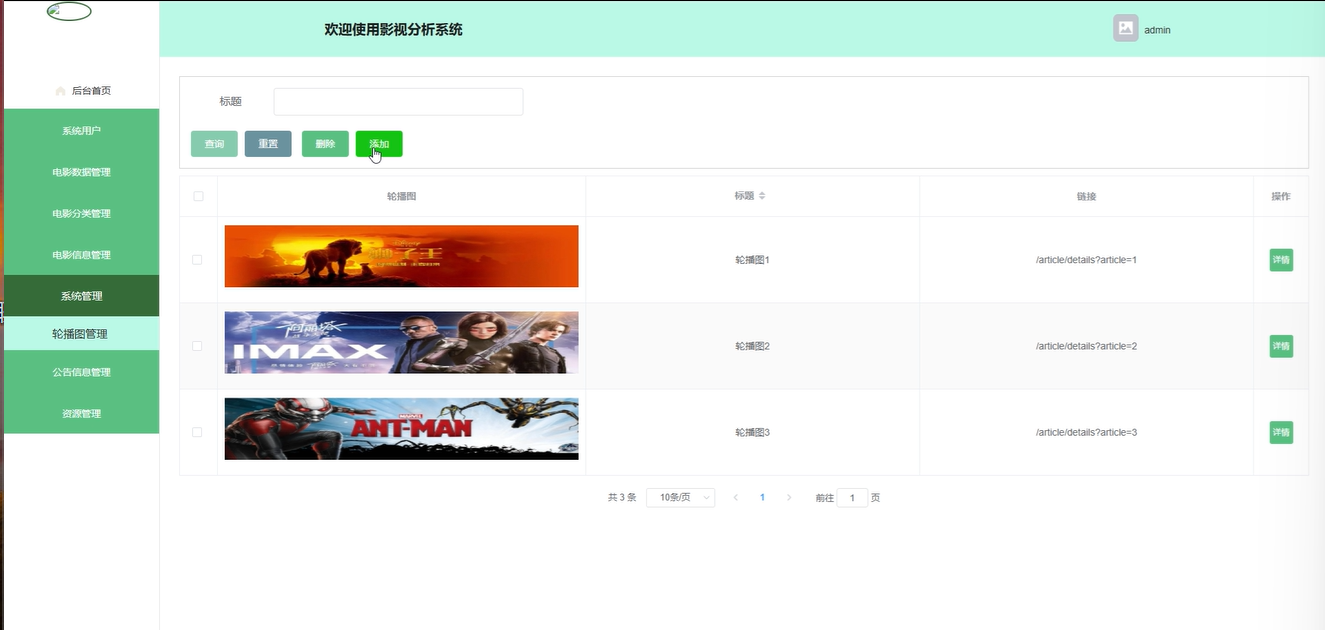1325x630 pixels.
Task: Expand 电影分类管理 menu
Action: pyautogui.click(x=81, y=213)
